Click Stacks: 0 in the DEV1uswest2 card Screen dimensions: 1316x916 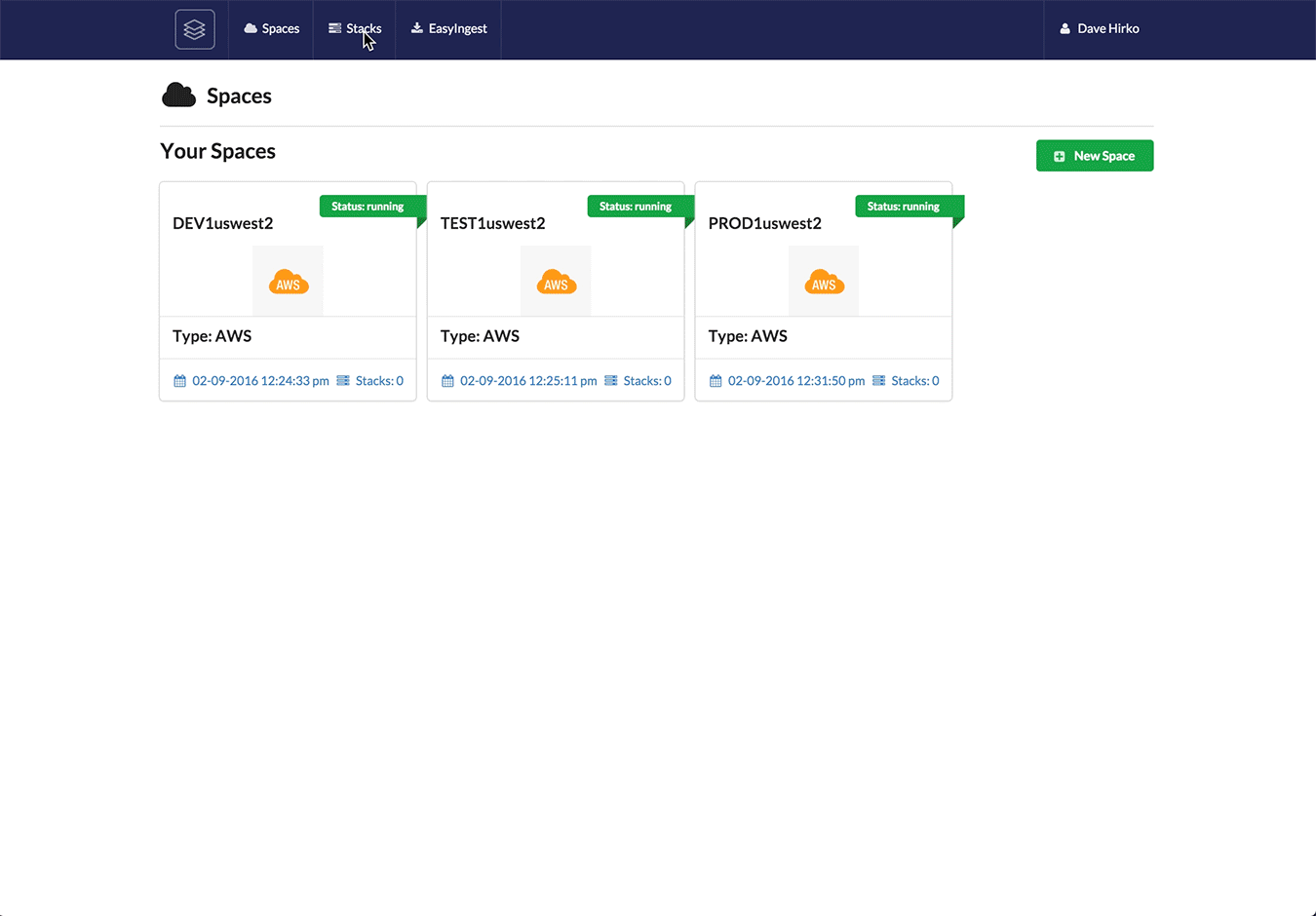[379, 381]
